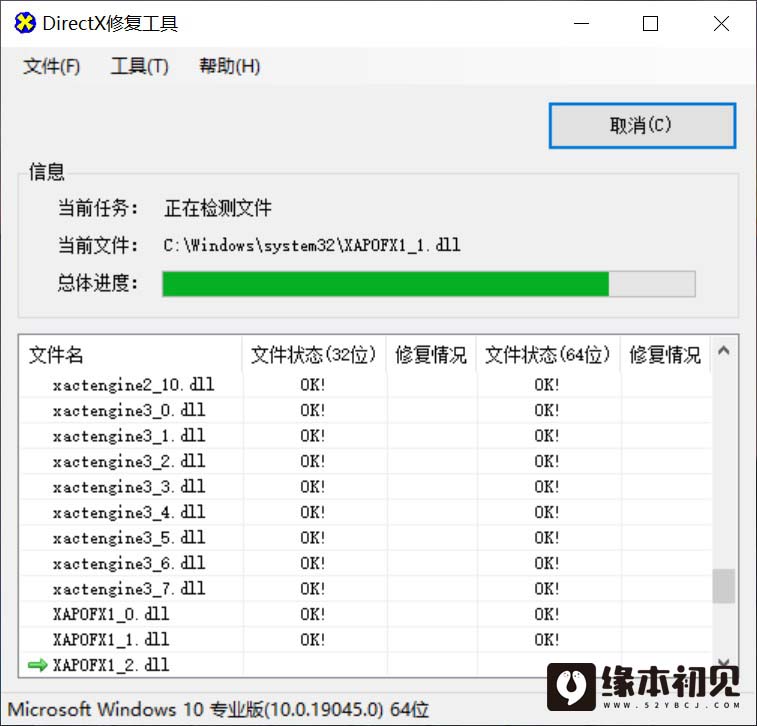
Task: Click 32-bit OK! status for xactengine2_10.dll
Action: pyautogui.click(x=313, y=385)
